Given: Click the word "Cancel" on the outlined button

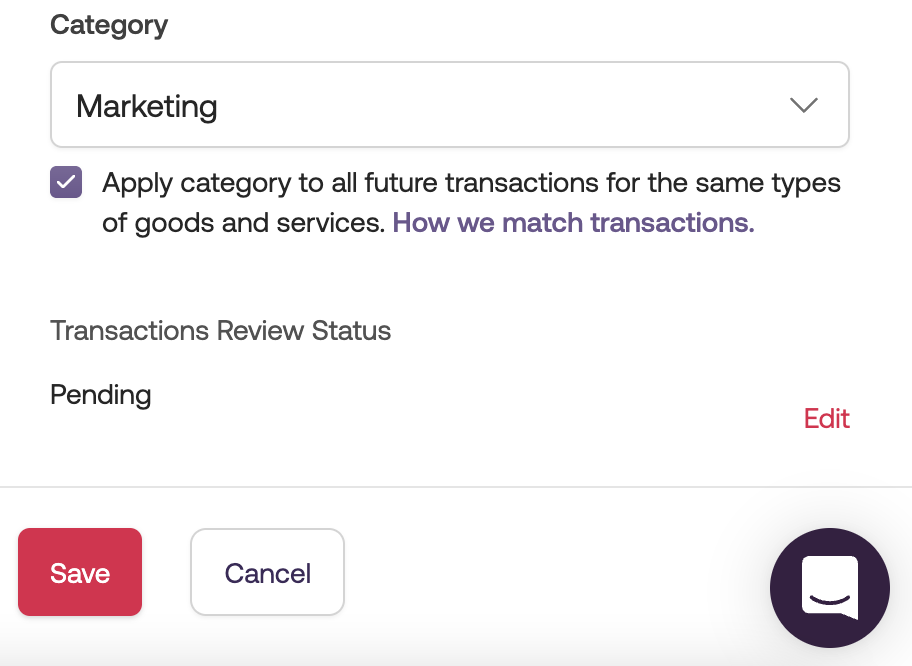Looking at the screenshot, I should pos(267,573).
